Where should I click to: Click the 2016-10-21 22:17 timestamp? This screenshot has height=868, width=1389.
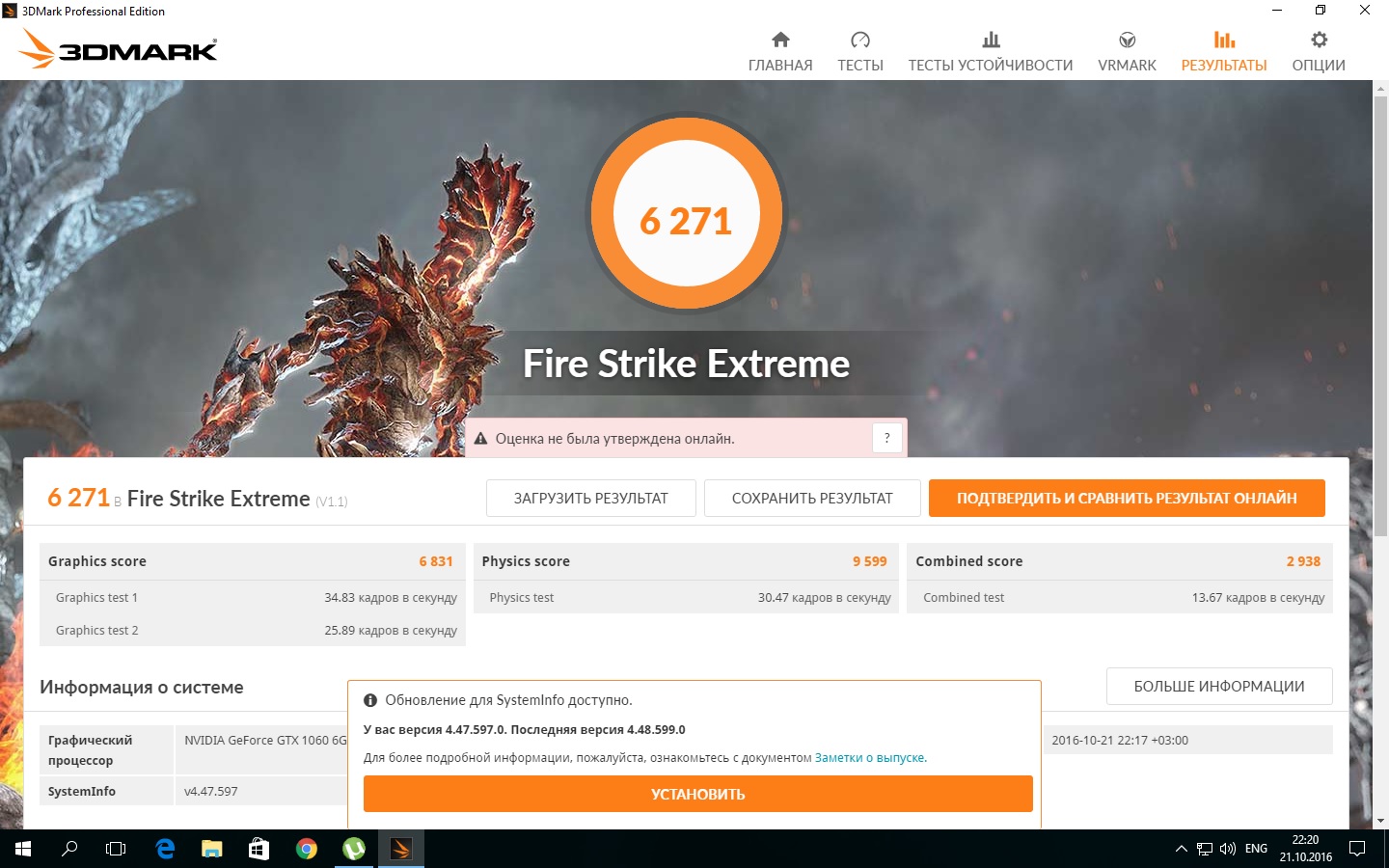1120,741
